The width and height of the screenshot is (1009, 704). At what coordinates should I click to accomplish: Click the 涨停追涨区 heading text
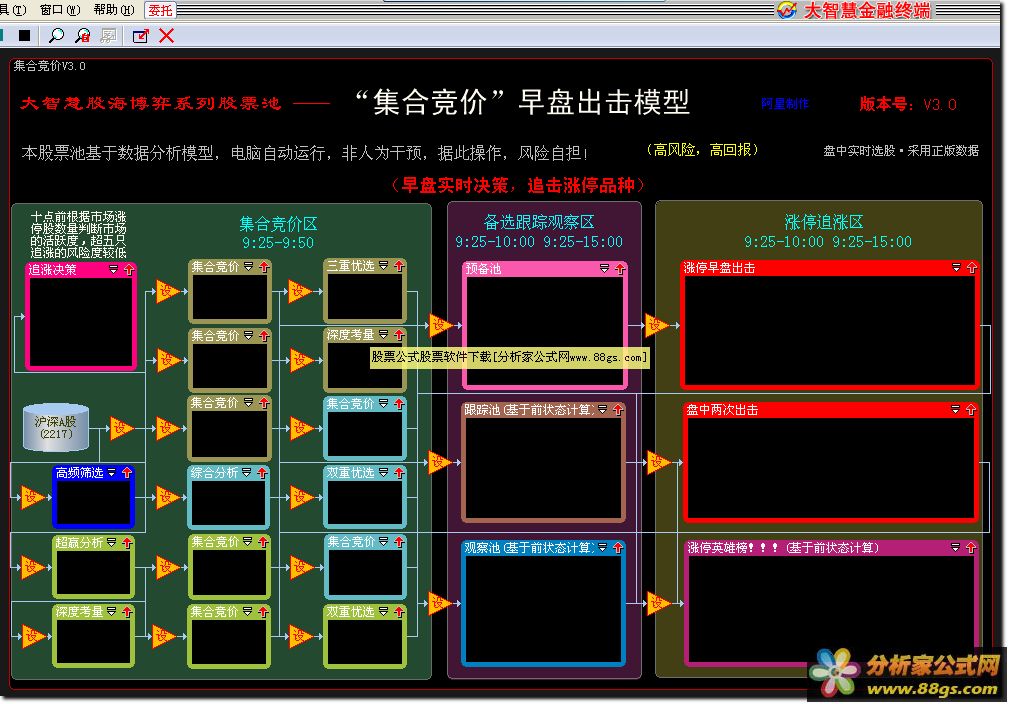click(824, 223)
